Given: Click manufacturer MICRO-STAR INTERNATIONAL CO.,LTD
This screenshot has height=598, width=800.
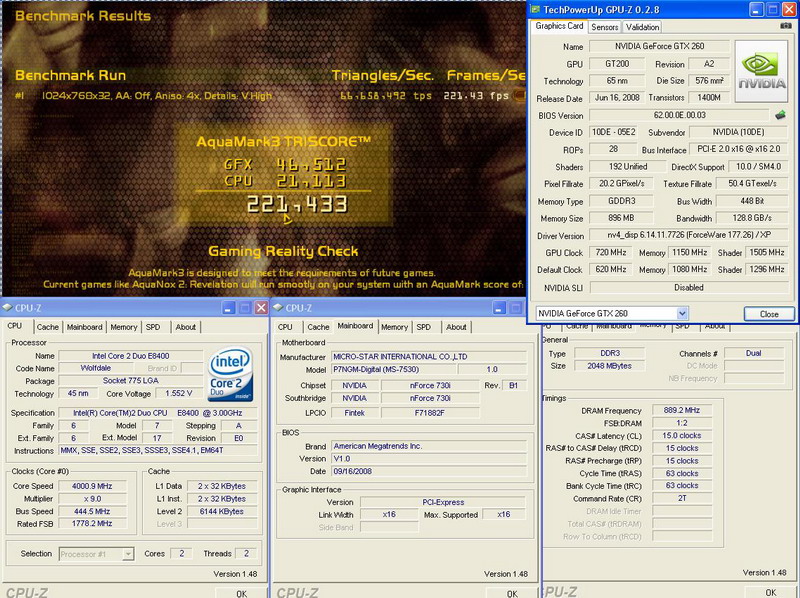Looking at the screenshot, I should [x=429, y=356].
